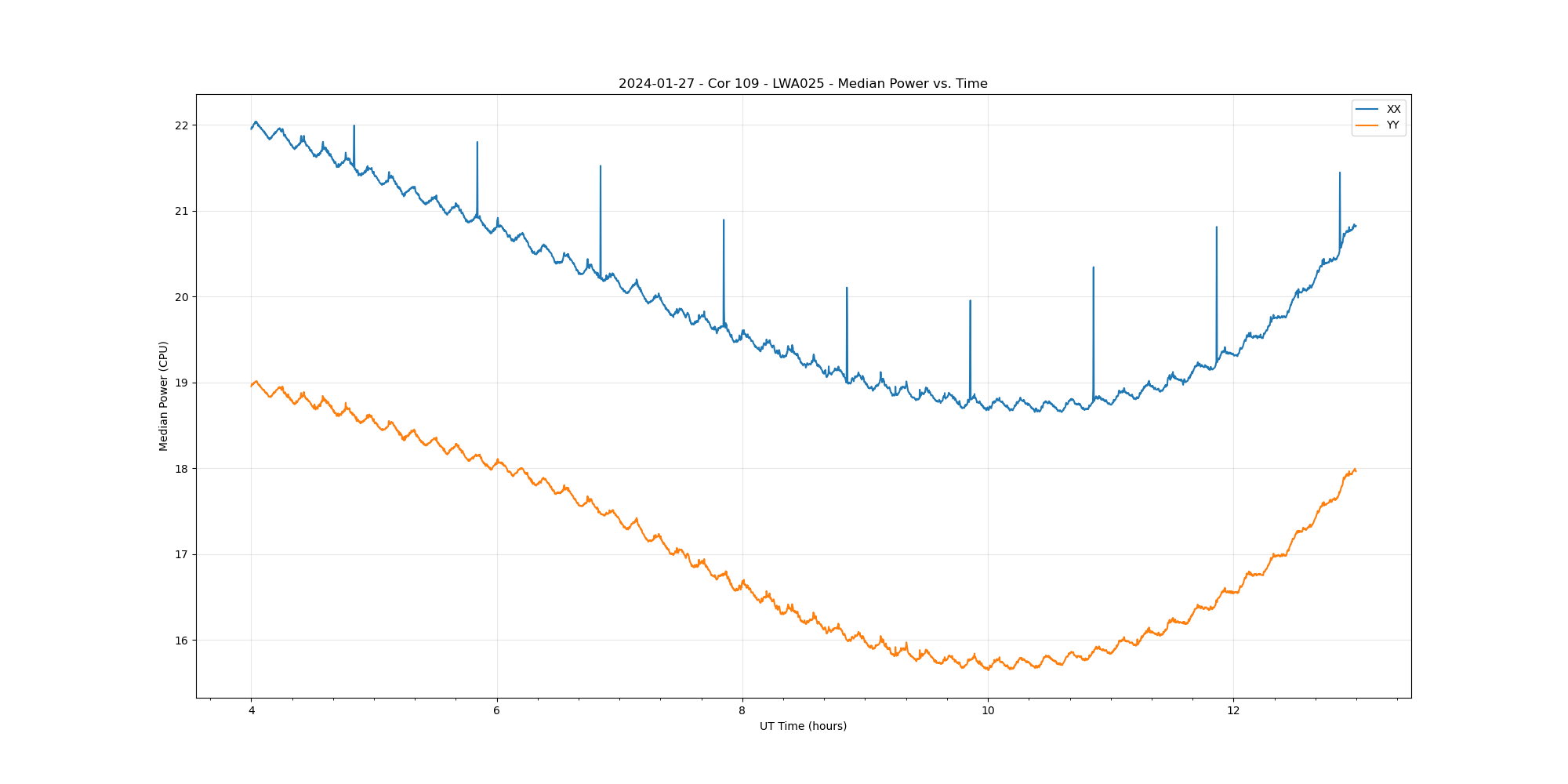1568x784 pixels.
Task: Click the 'UT Time (hours)' x-axis label
Action: (x=803, y=726)
